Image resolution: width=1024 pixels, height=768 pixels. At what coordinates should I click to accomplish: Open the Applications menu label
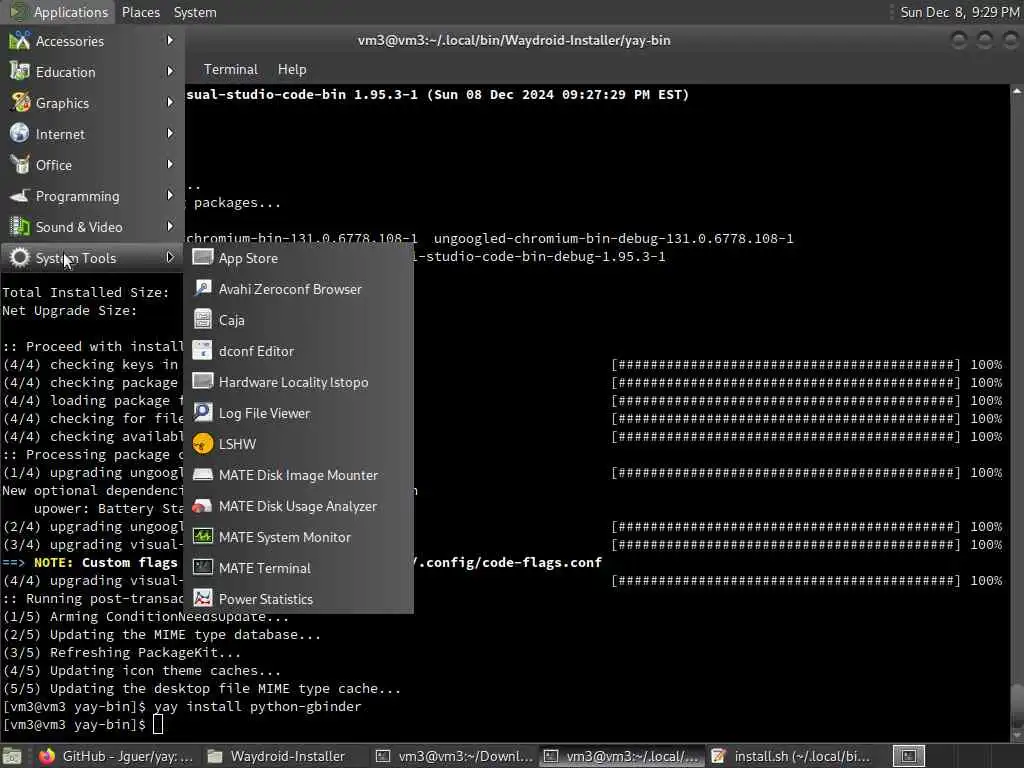point(71,12)
